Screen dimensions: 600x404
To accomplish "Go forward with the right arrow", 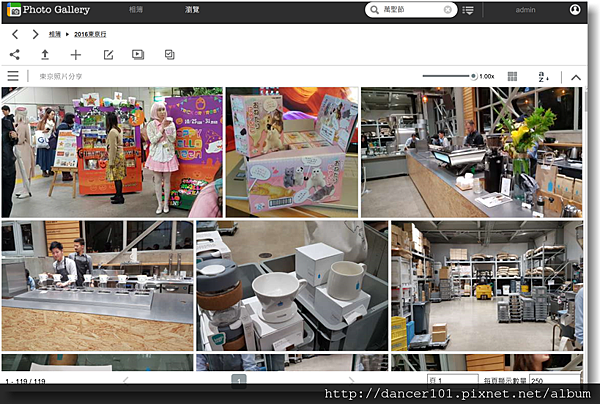I will pyautogui.click(x=35, y=34).
